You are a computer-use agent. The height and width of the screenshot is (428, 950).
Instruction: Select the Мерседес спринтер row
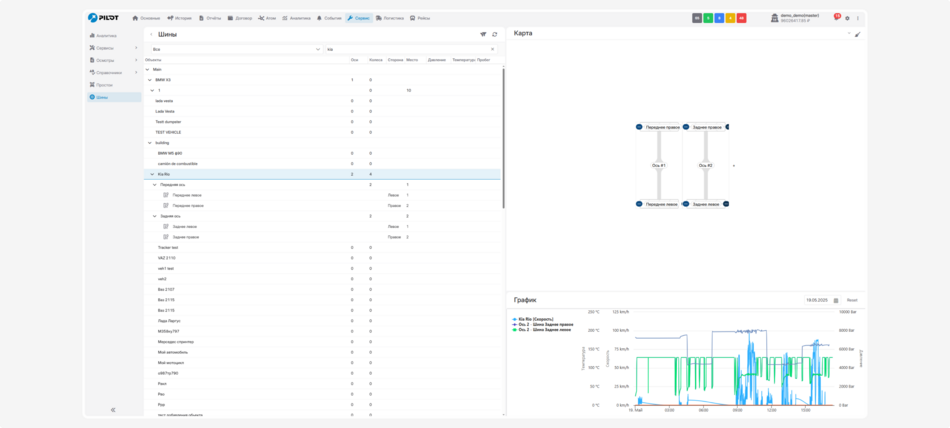[322, 342]
